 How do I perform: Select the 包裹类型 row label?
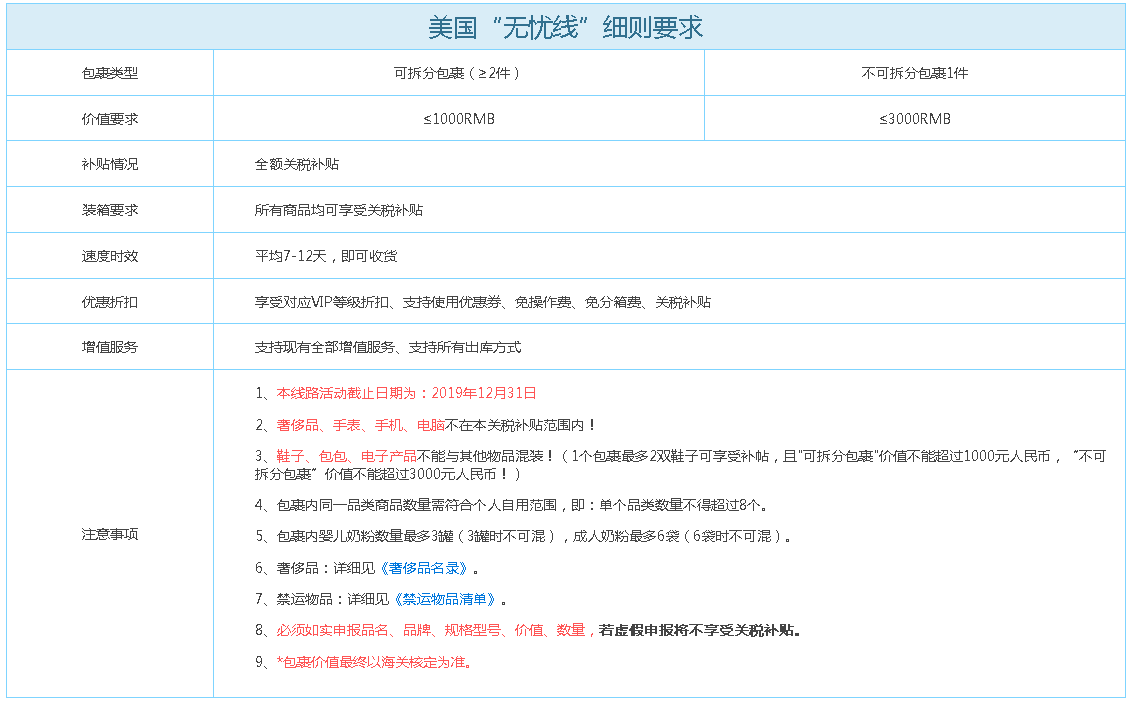(x=110, y=73)
